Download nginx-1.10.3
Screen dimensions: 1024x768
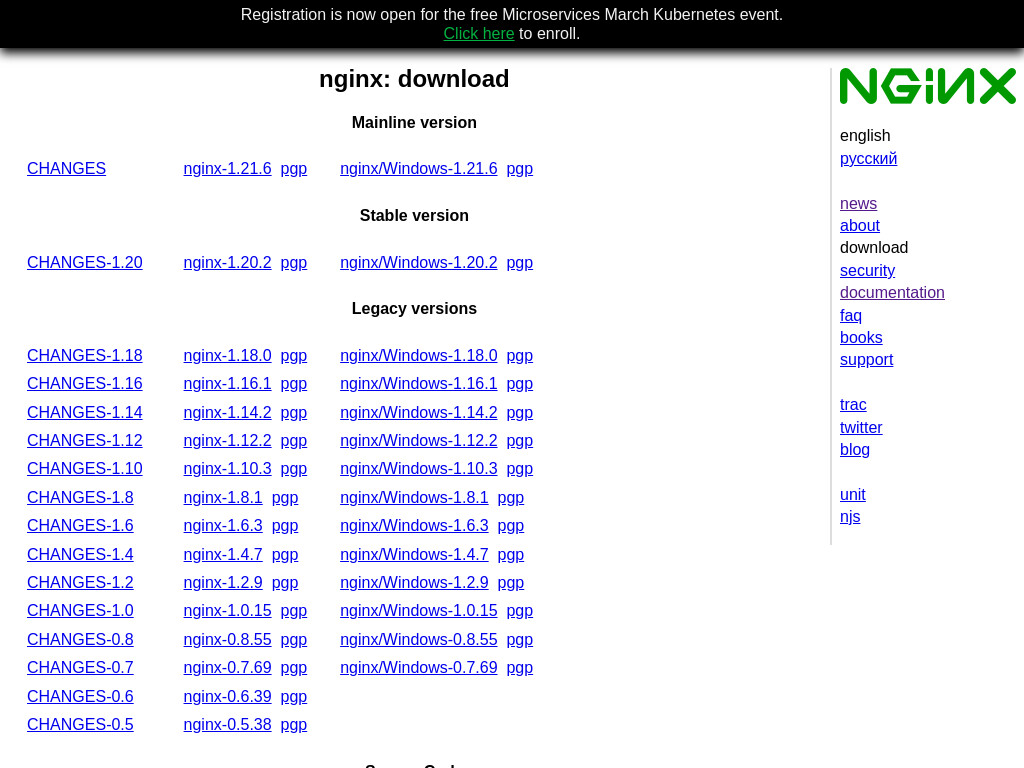pos(227,468)
